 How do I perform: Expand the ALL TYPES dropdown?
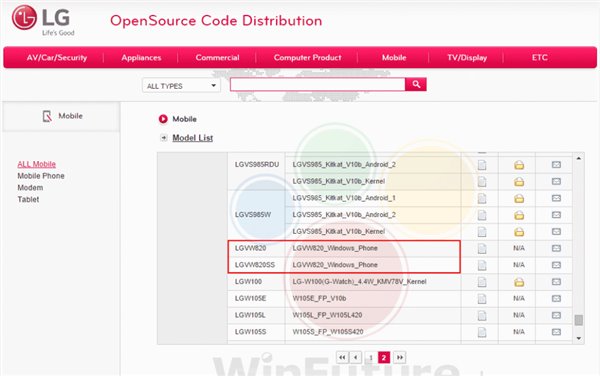[x=181, y=86]
